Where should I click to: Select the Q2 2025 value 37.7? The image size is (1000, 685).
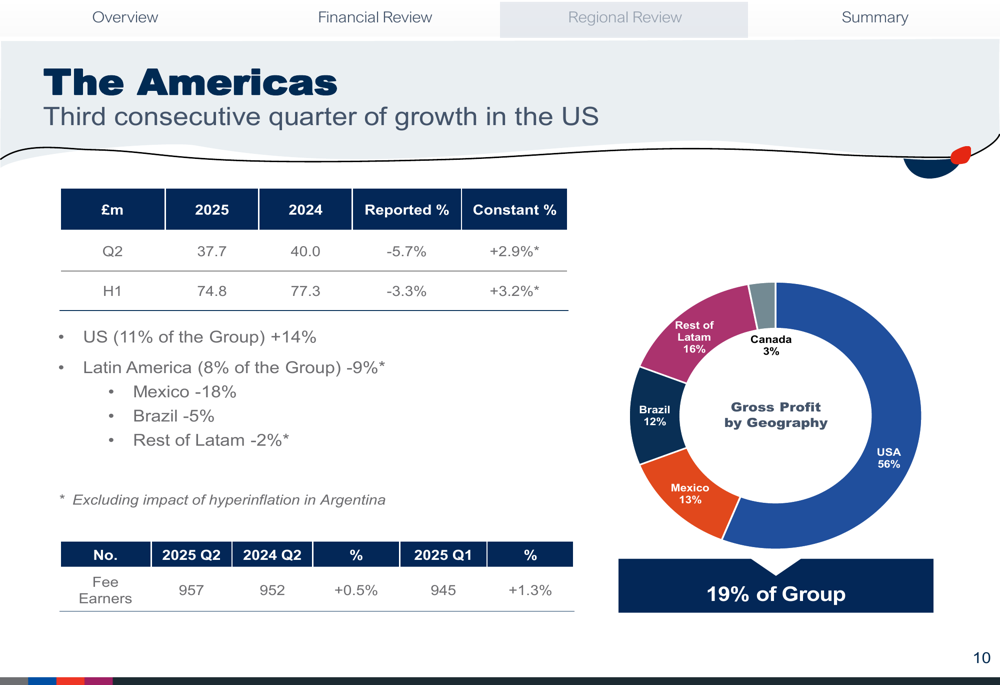pyautogui.click(x=212, y=251)
